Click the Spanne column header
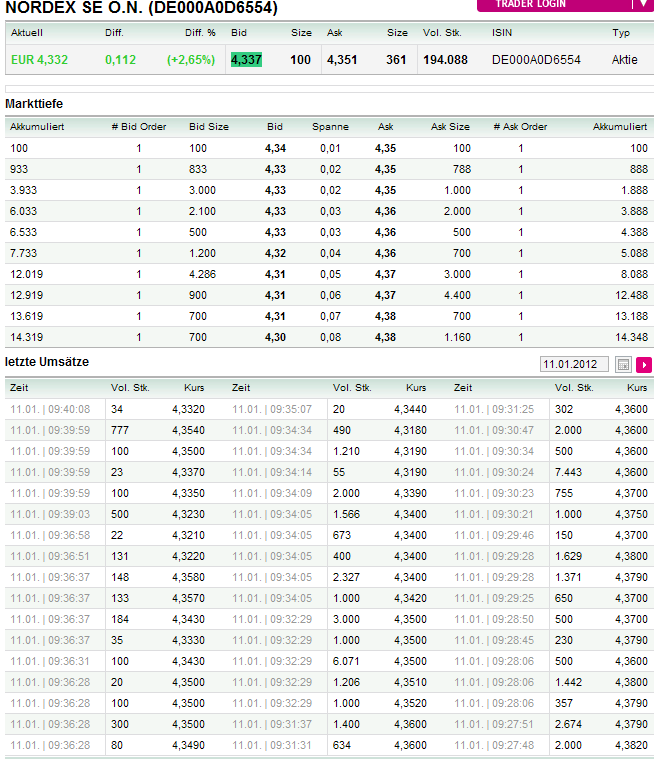 click(330, 127)
